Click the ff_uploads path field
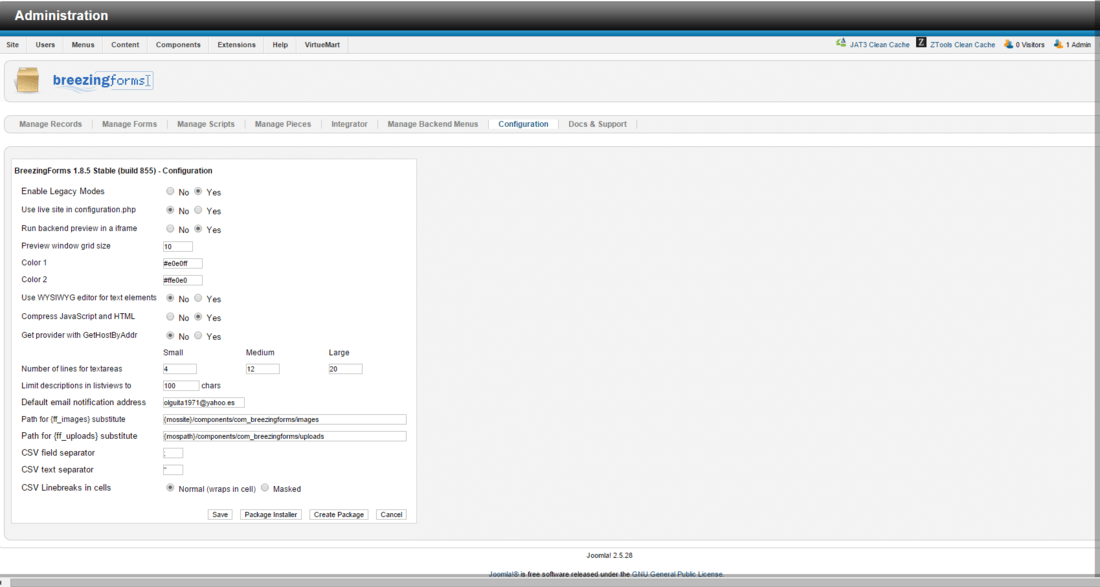 coord(284,436)
